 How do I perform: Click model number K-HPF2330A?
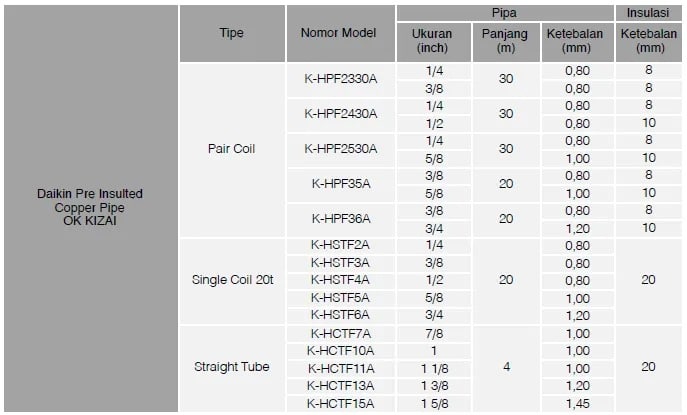pyautogui.click(x=340, y=79)
